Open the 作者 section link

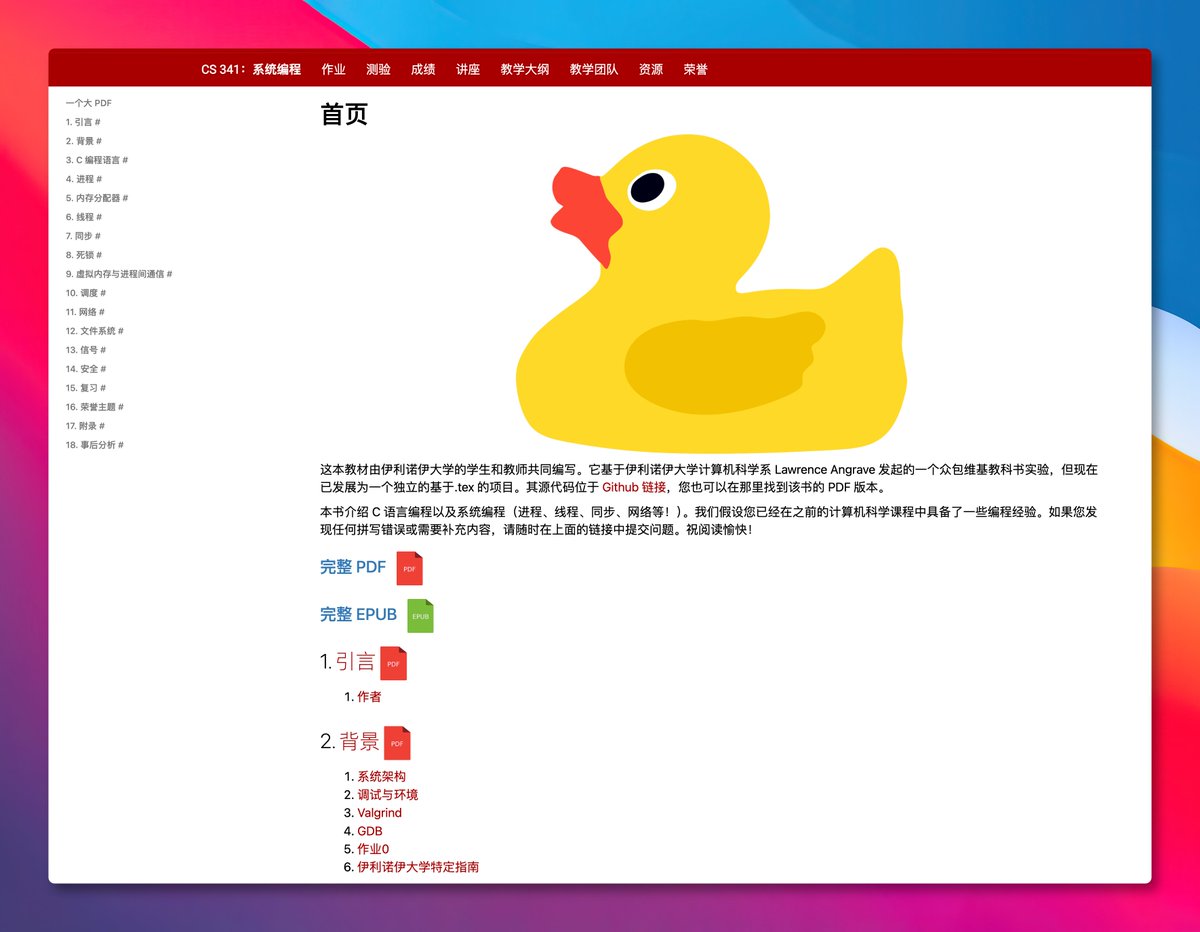point(369,697)
